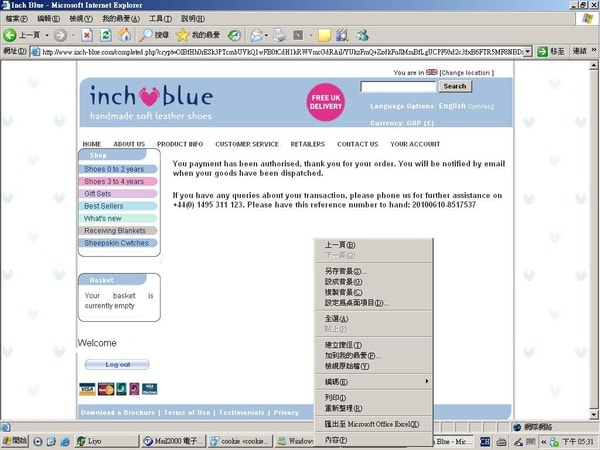This screenshot has height=450, width=600.
Task: Click the site search input field
Action: pyautogui.click(x=398, y=86)
